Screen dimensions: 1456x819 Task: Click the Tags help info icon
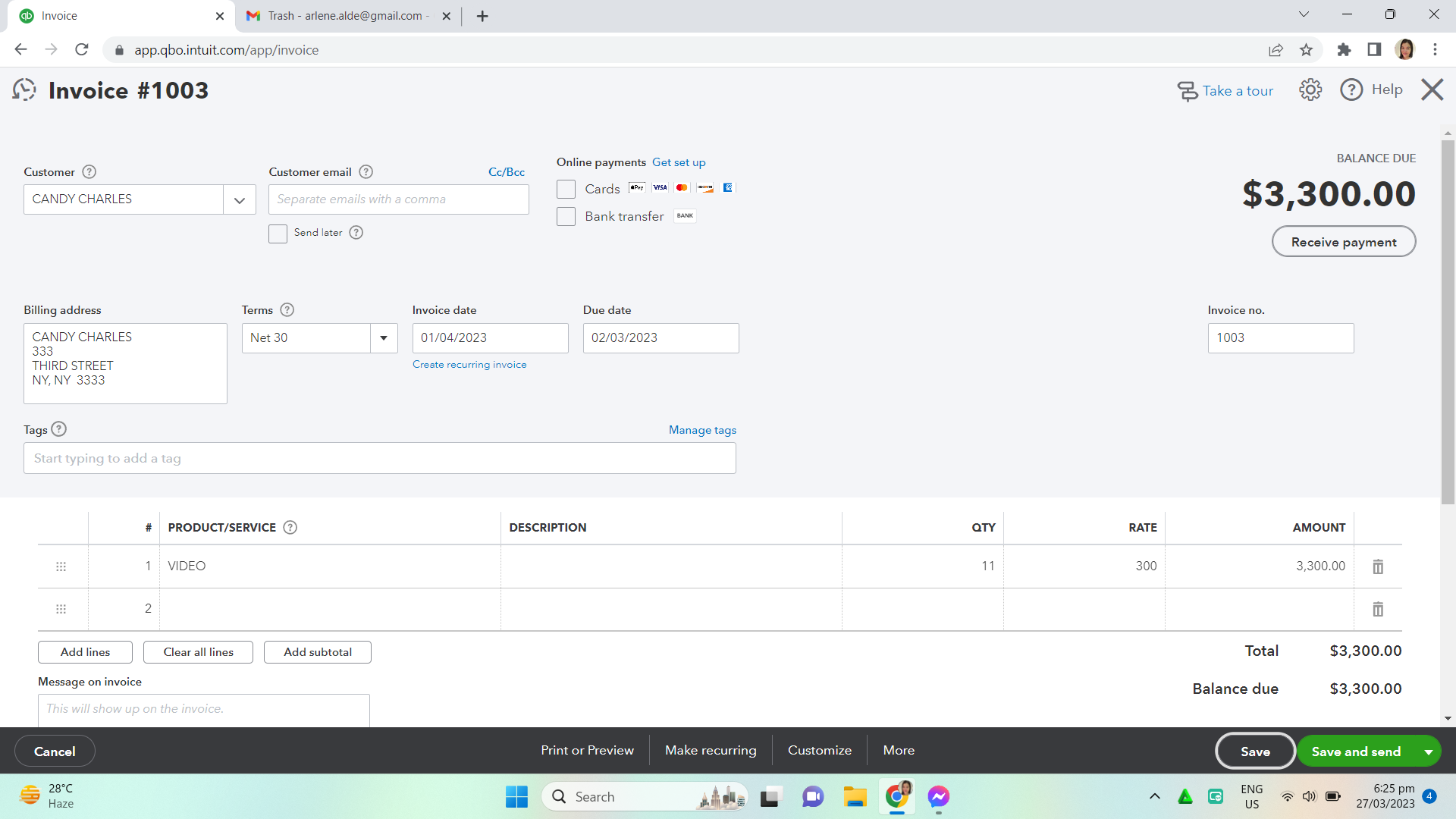pos(59,429)
